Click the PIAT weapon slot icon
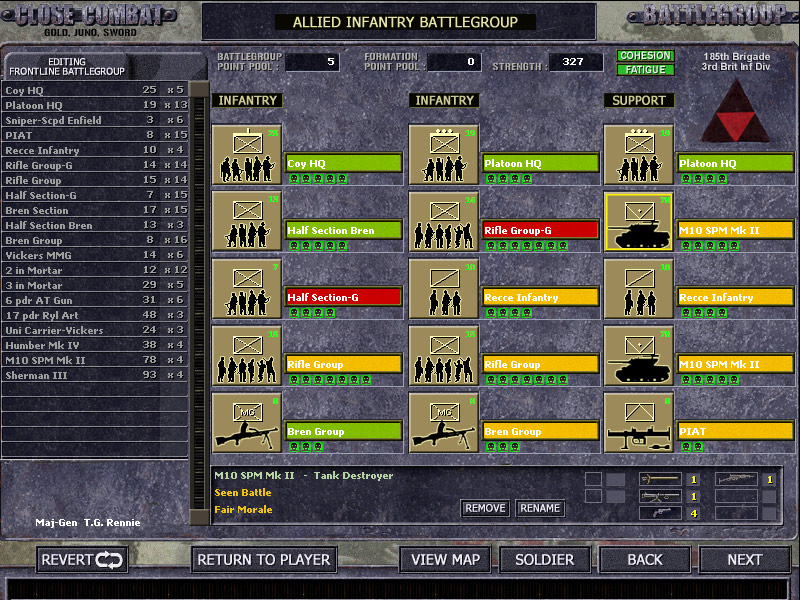The image size is (800, 600). tap(639, 422)
